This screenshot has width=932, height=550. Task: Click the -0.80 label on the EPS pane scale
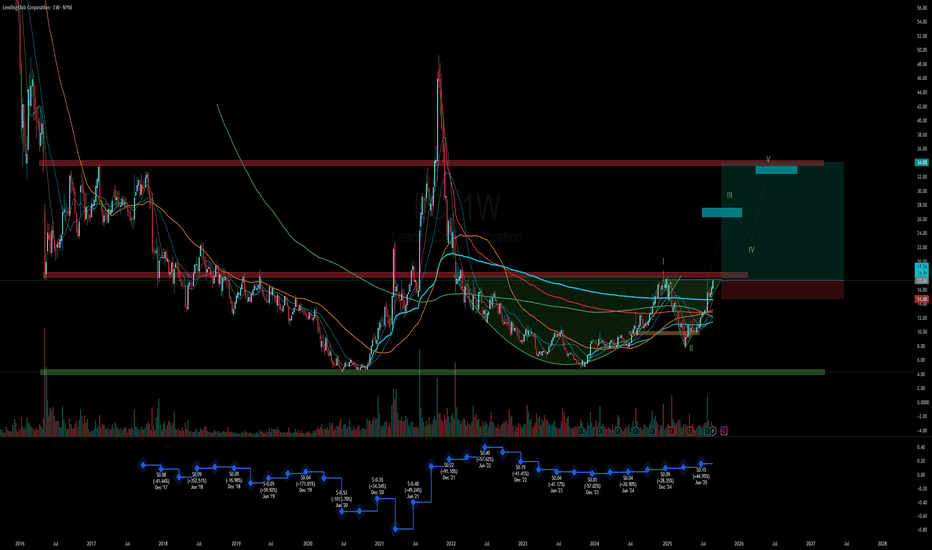[921, 530]
